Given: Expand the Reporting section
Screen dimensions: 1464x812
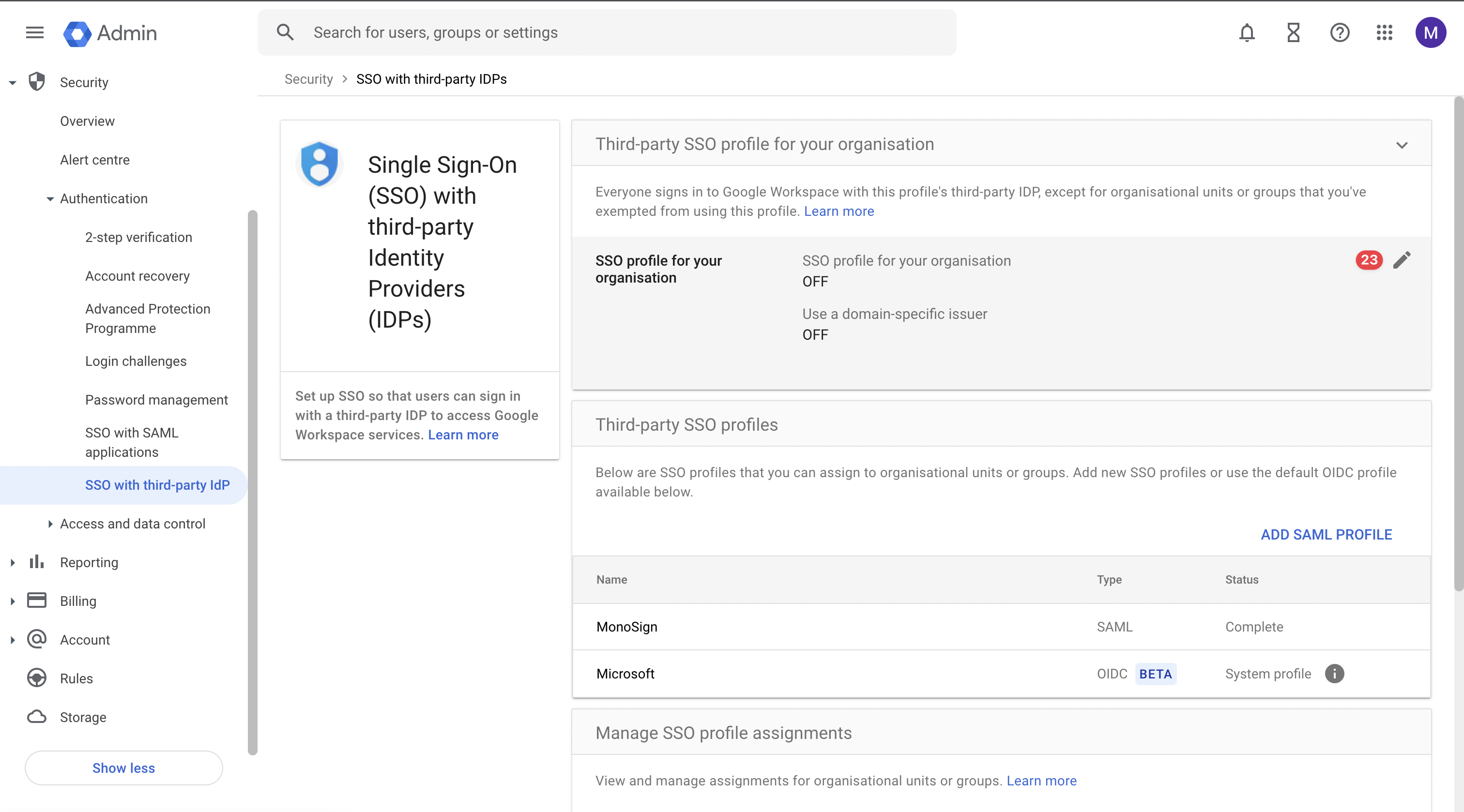Looking at the screenshot, I should 13,563.
